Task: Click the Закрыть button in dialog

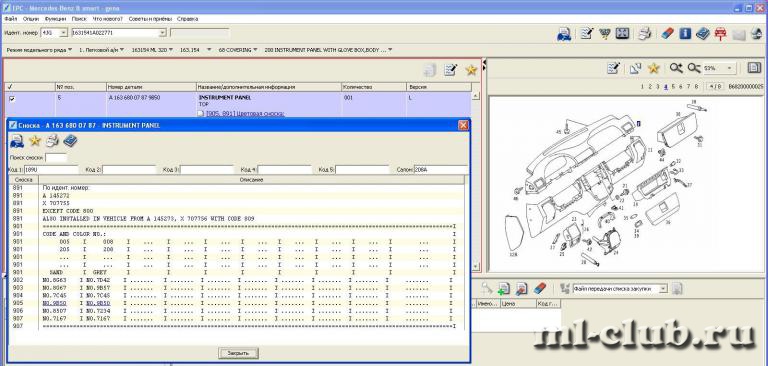Action: pyautogui.click(x=238, y=353)
